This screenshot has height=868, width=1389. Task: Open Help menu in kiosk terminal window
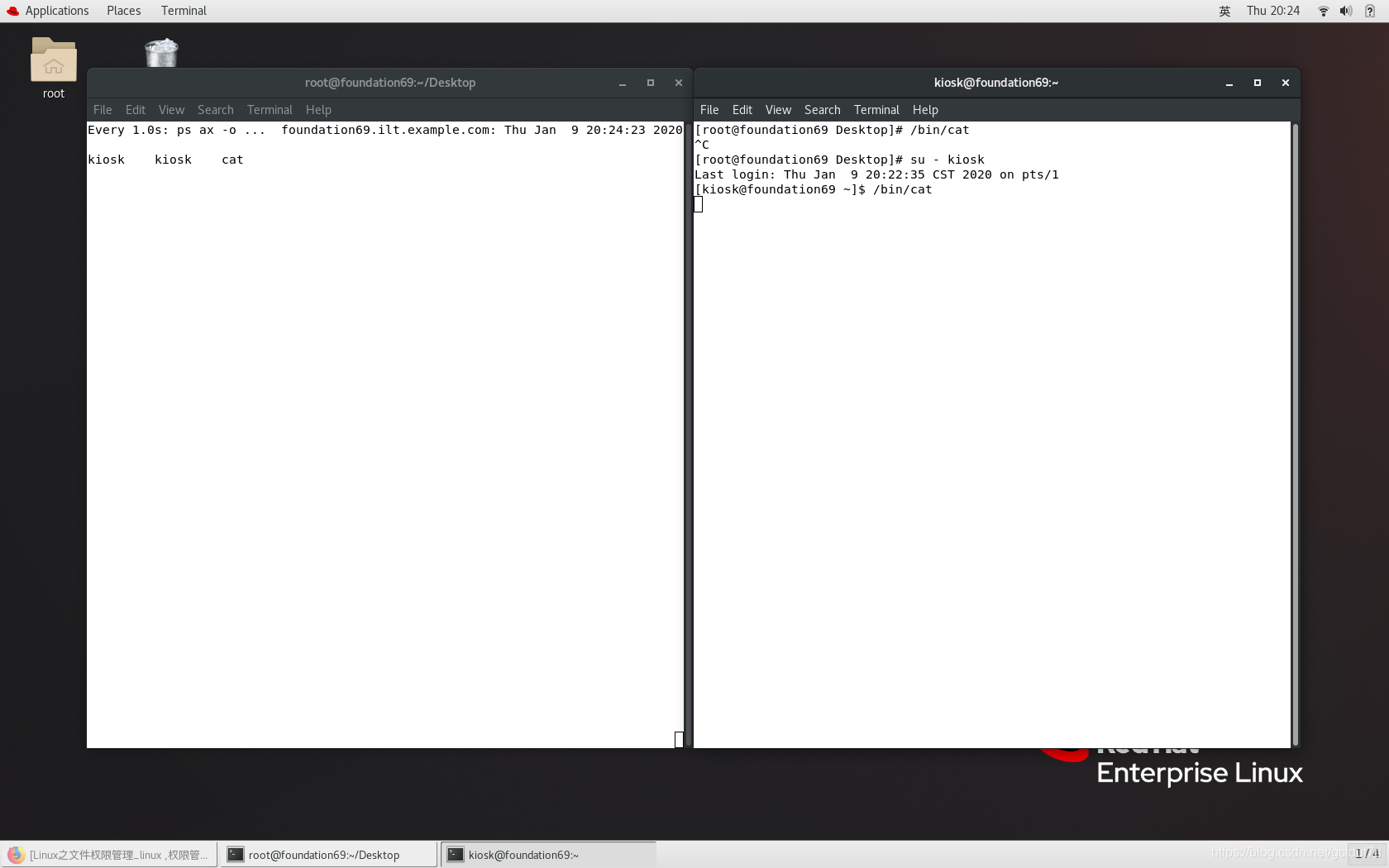925,110
